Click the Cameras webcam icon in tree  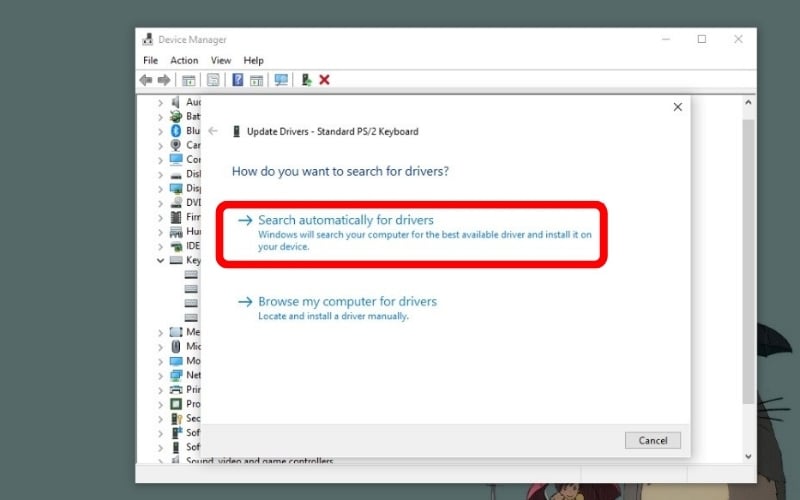(176, 145)
